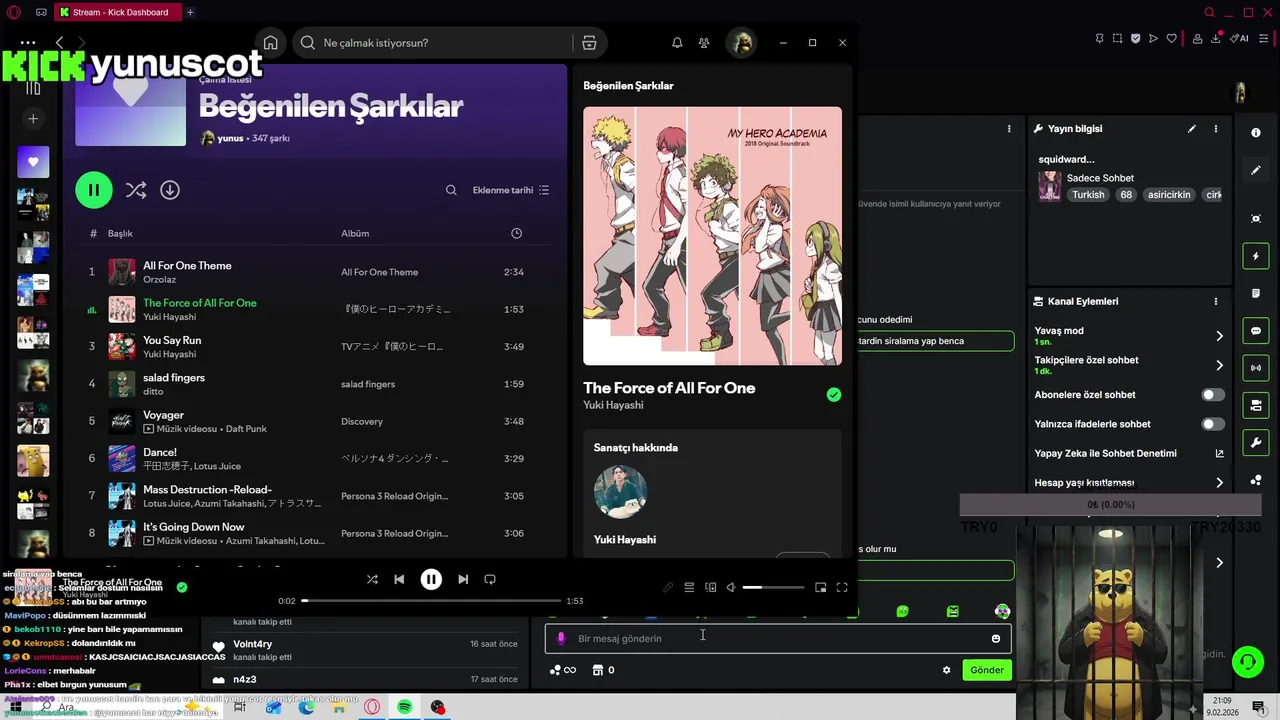The width and height of the screenshot is (1280, 720).
Task: Expand Hesap yaşı kısıtlaması settings
Action: point(1219,483)
